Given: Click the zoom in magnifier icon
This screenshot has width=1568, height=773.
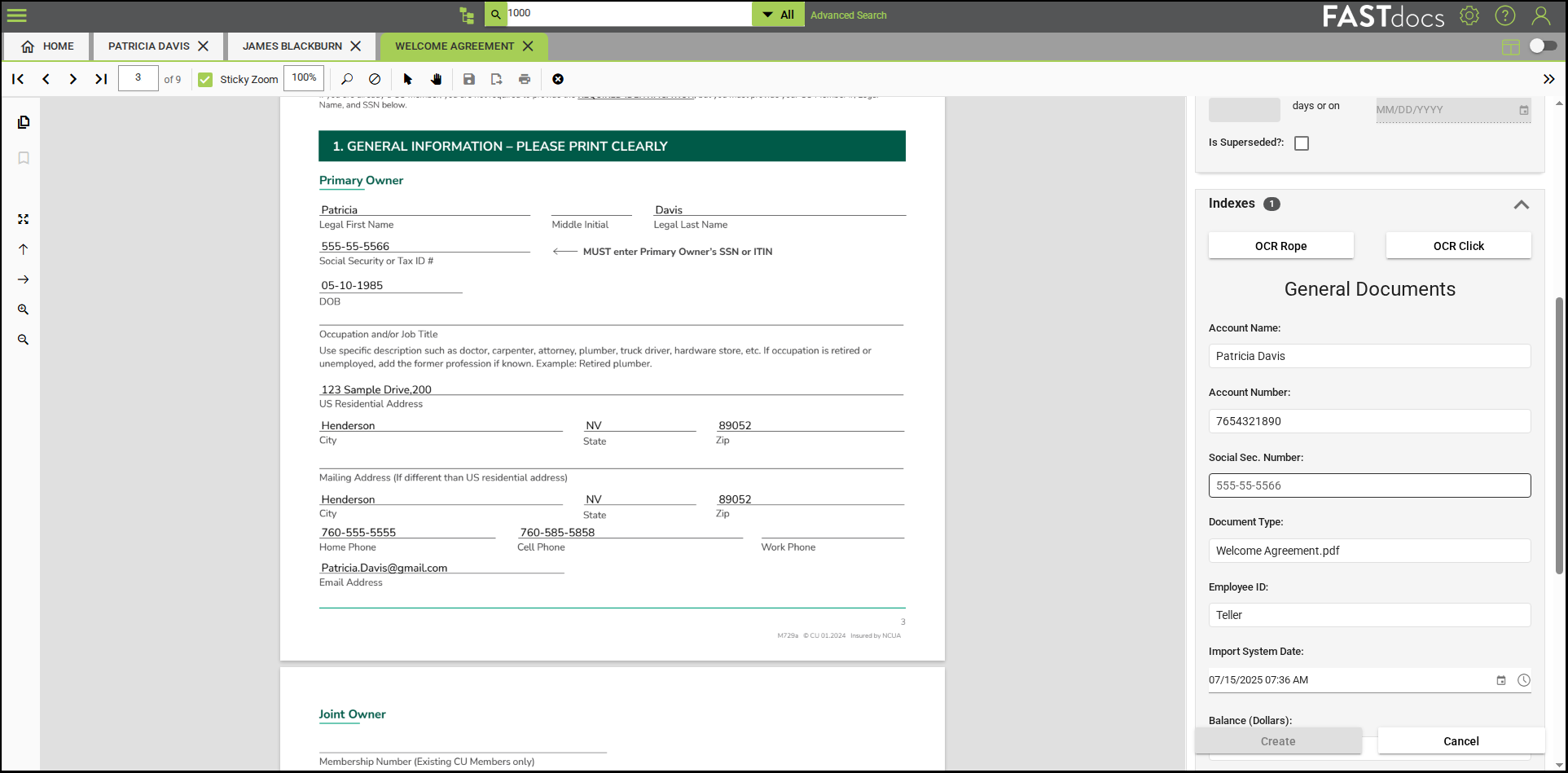Looking at the screenshot, I should [24, 310].
